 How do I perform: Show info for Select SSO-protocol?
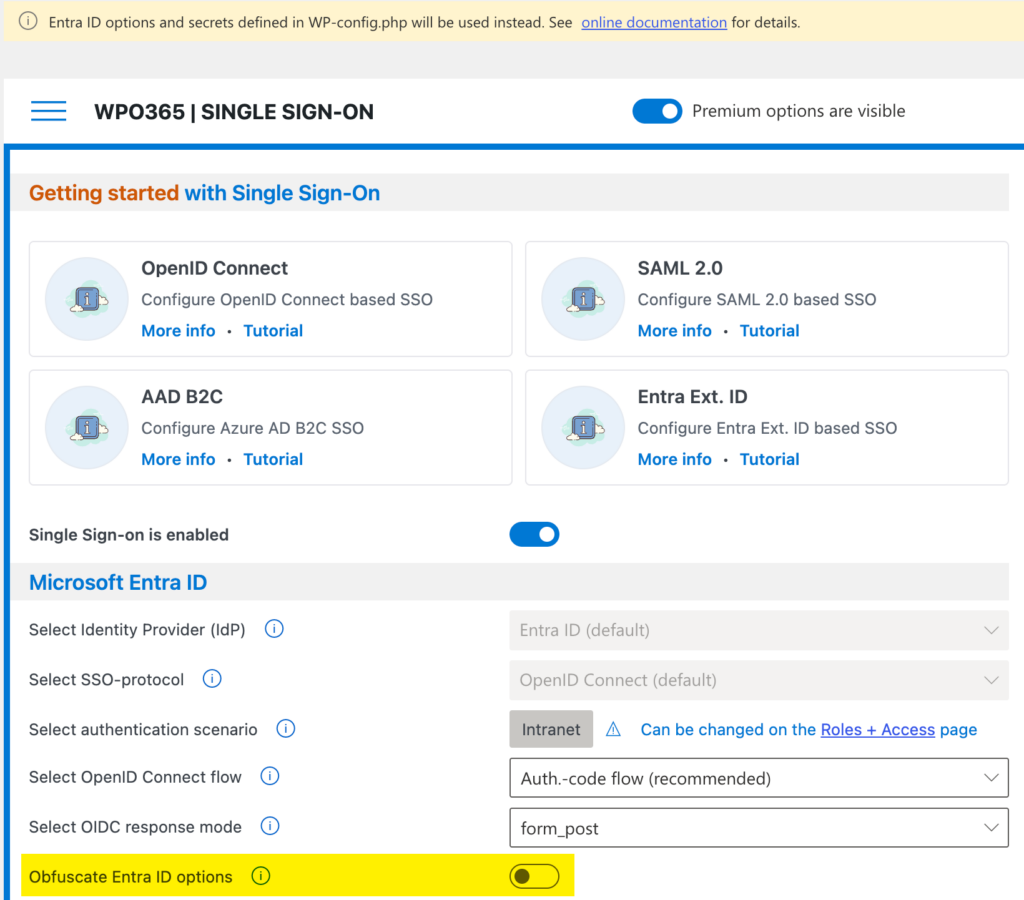tap(212, 679)
